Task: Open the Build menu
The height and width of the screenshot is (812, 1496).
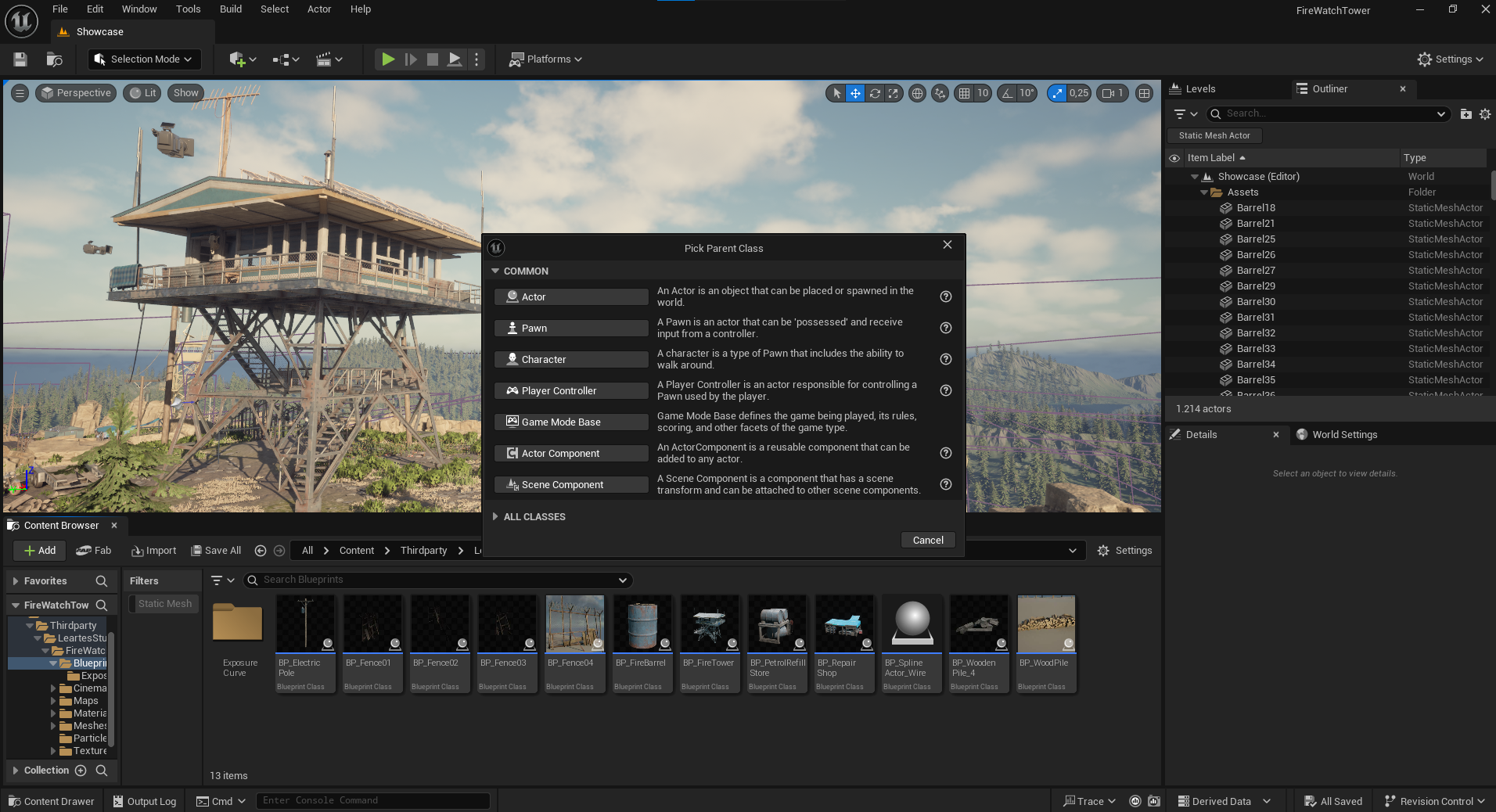Action: pos(230,9)
